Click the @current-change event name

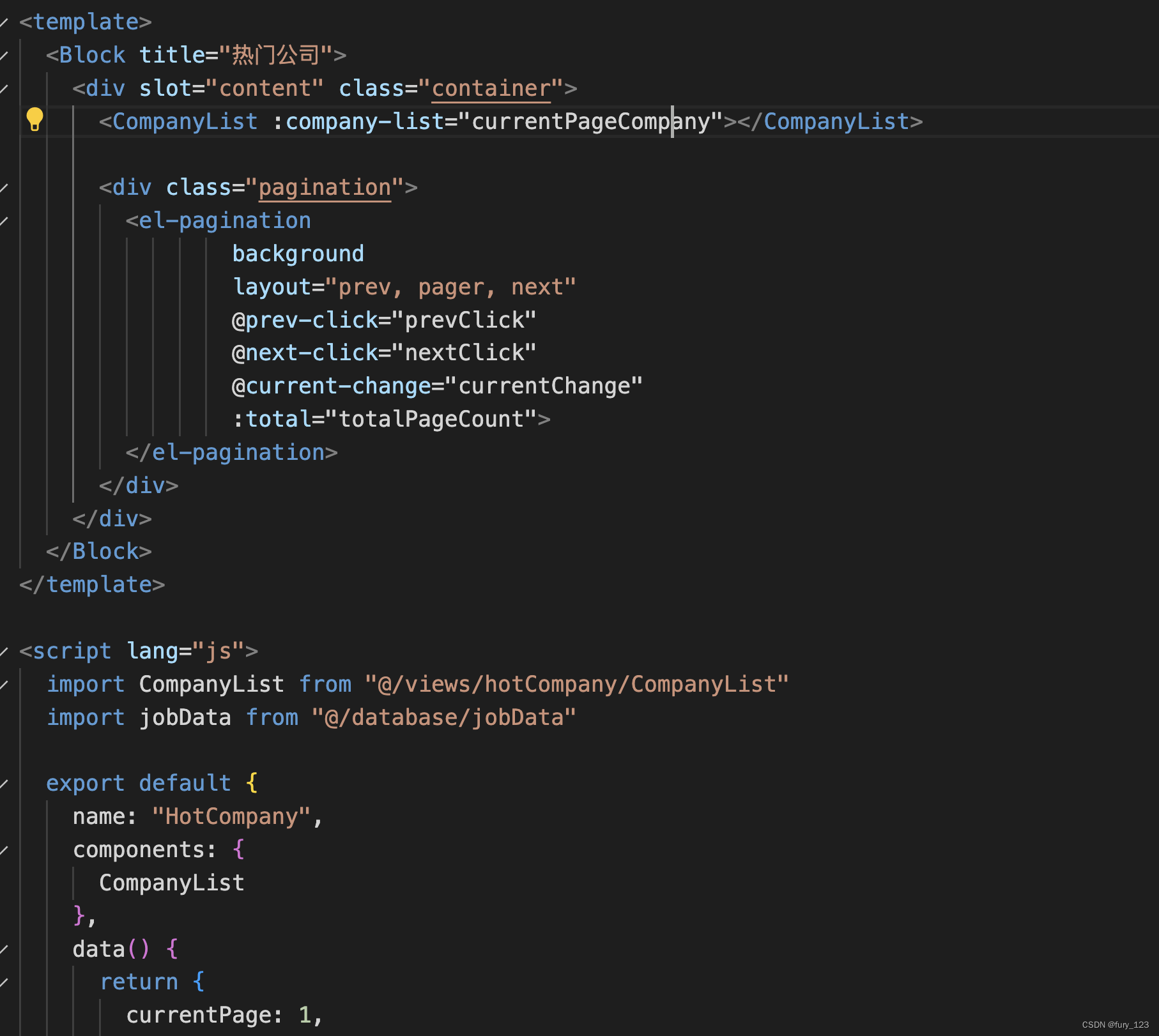pos(332,386)
